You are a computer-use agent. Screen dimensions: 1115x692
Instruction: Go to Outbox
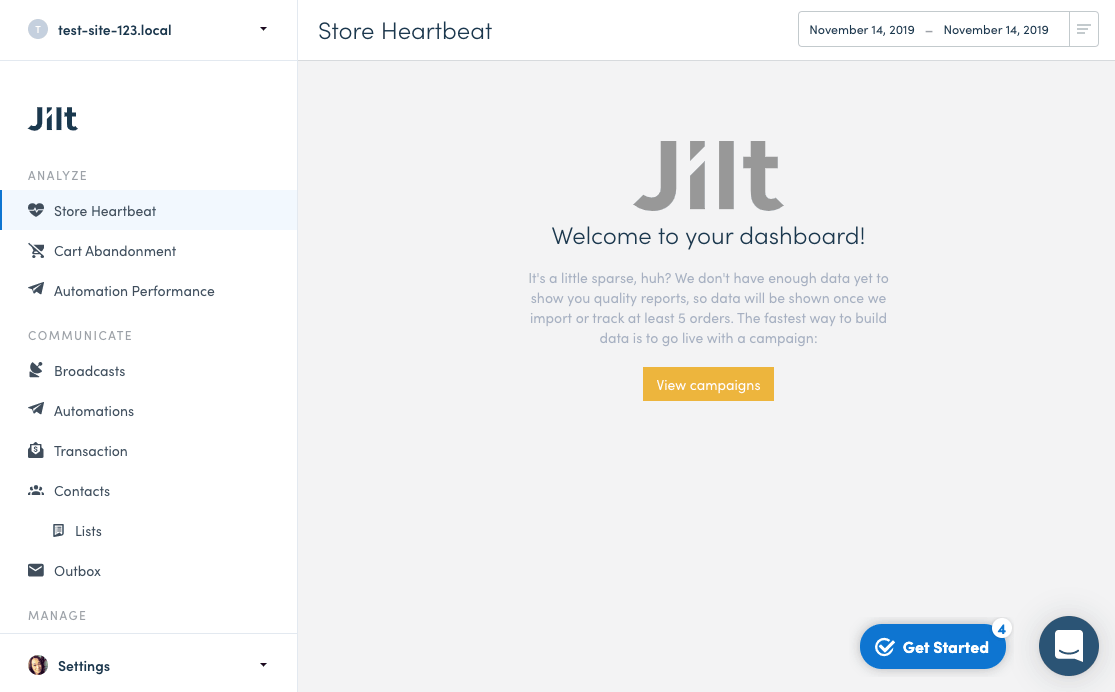[x=149, y=570]
